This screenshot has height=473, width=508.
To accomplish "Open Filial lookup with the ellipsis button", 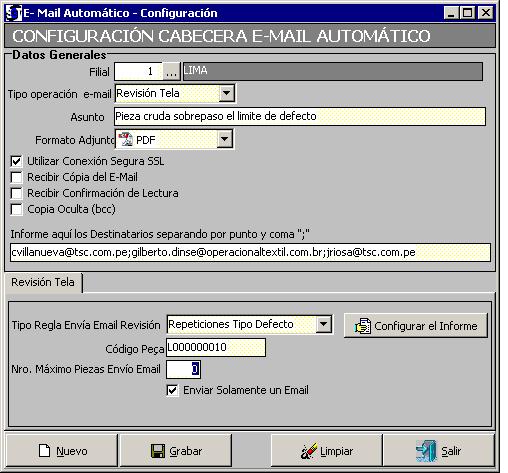I will tap(171, 71).
